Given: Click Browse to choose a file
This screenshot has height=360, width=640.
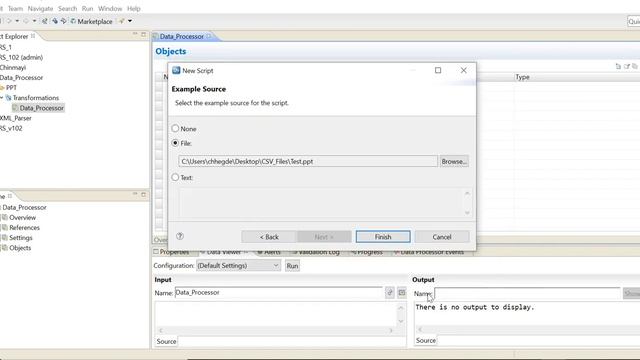Looking at the screenshot, I should point(454,161).
